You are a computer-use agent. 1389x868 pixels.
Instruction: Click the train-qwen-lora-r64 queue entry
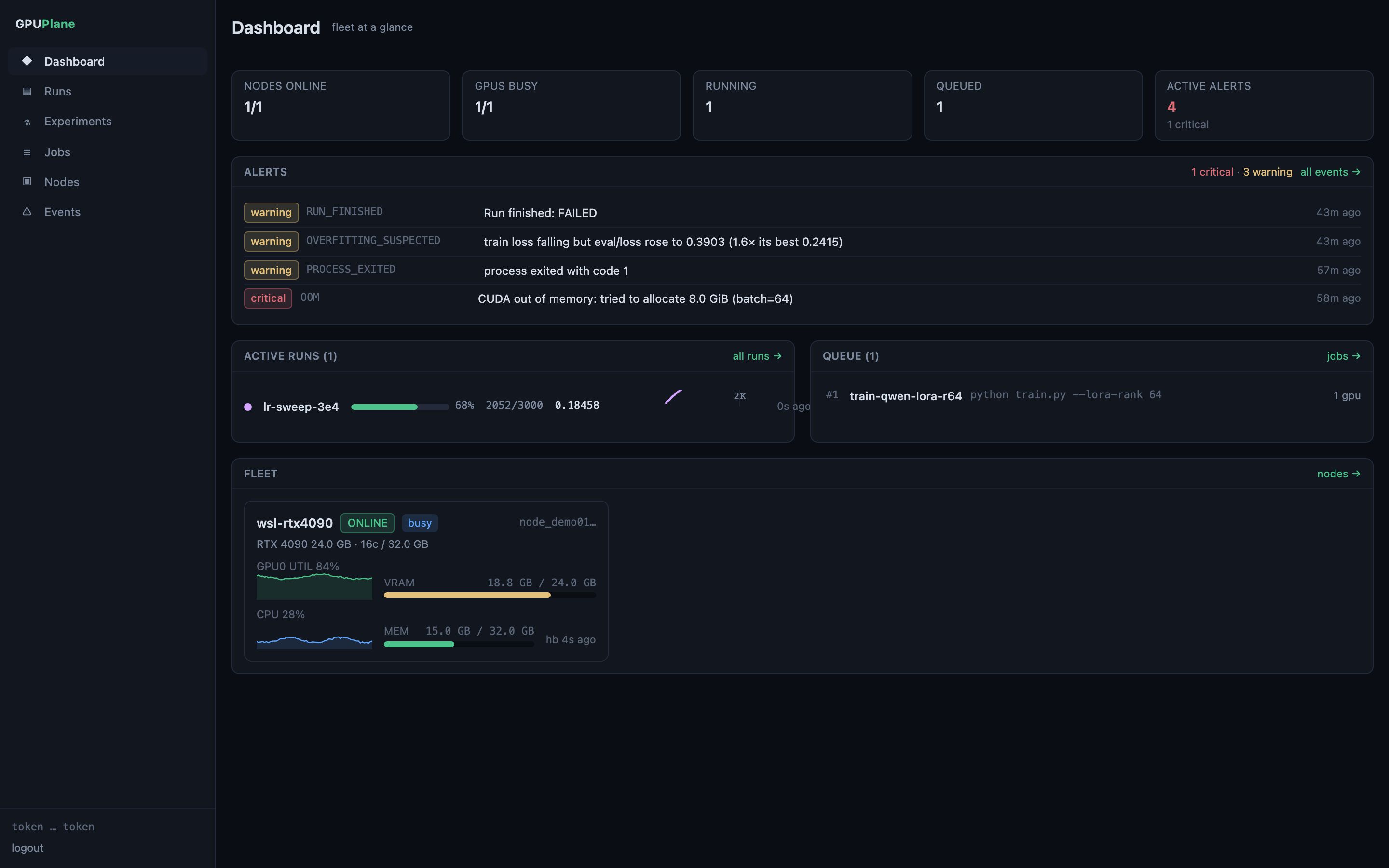pos(905,396)
